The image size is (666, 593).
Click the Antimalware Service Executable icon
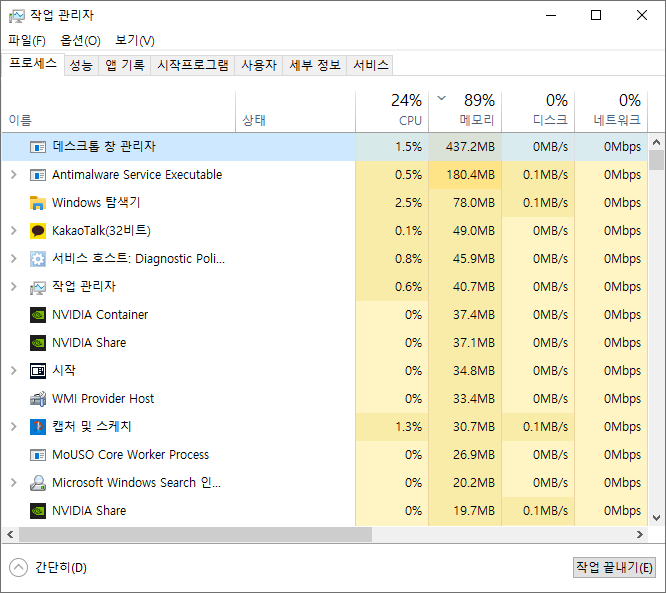(38, 175)
